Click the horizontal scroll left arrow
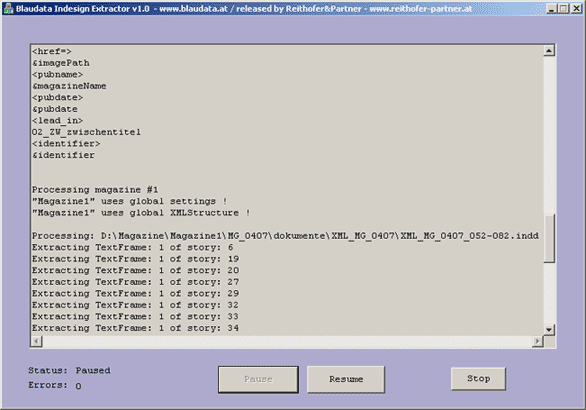Viewport: 586px width, 410px height. pyautogui.click(x=37, y=341)
